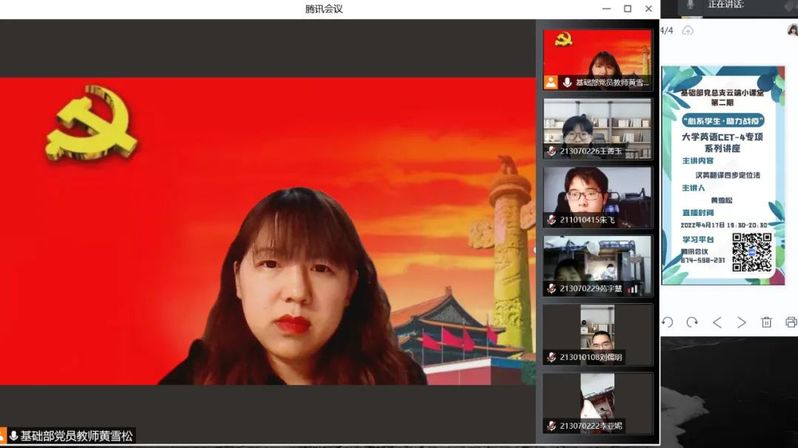Rotate the poster image clockwise
This screenshot has width=798, height=448.
[692, 322]
